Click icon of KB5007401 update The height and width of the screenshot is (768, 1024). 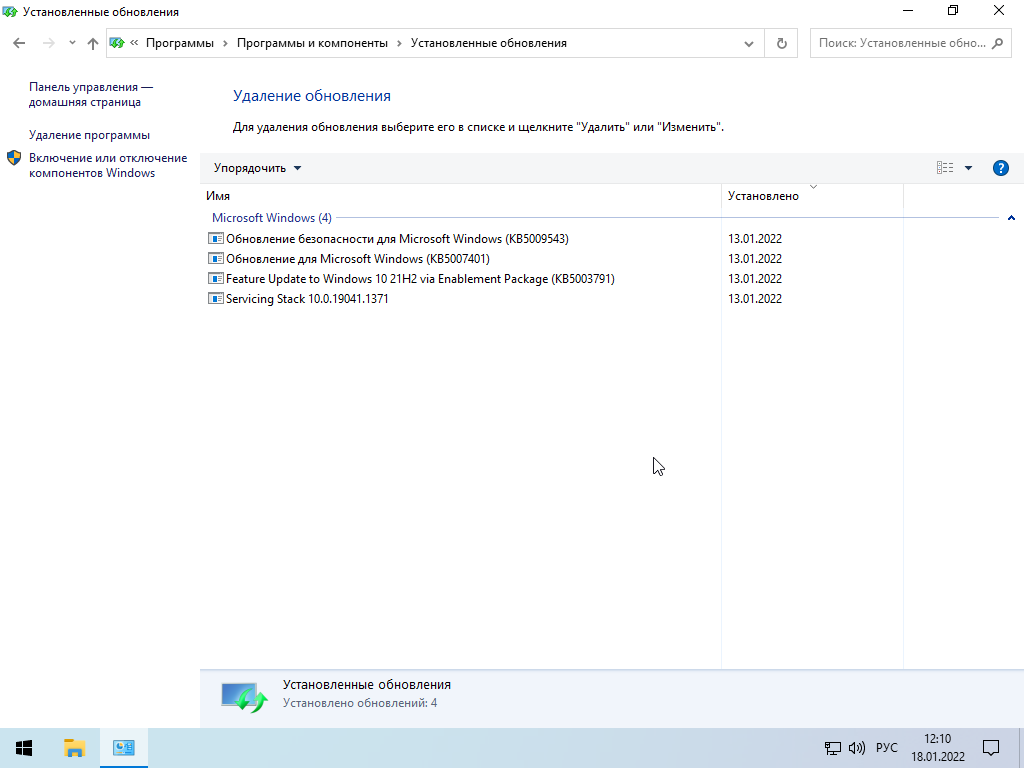[x=216, y=259]
